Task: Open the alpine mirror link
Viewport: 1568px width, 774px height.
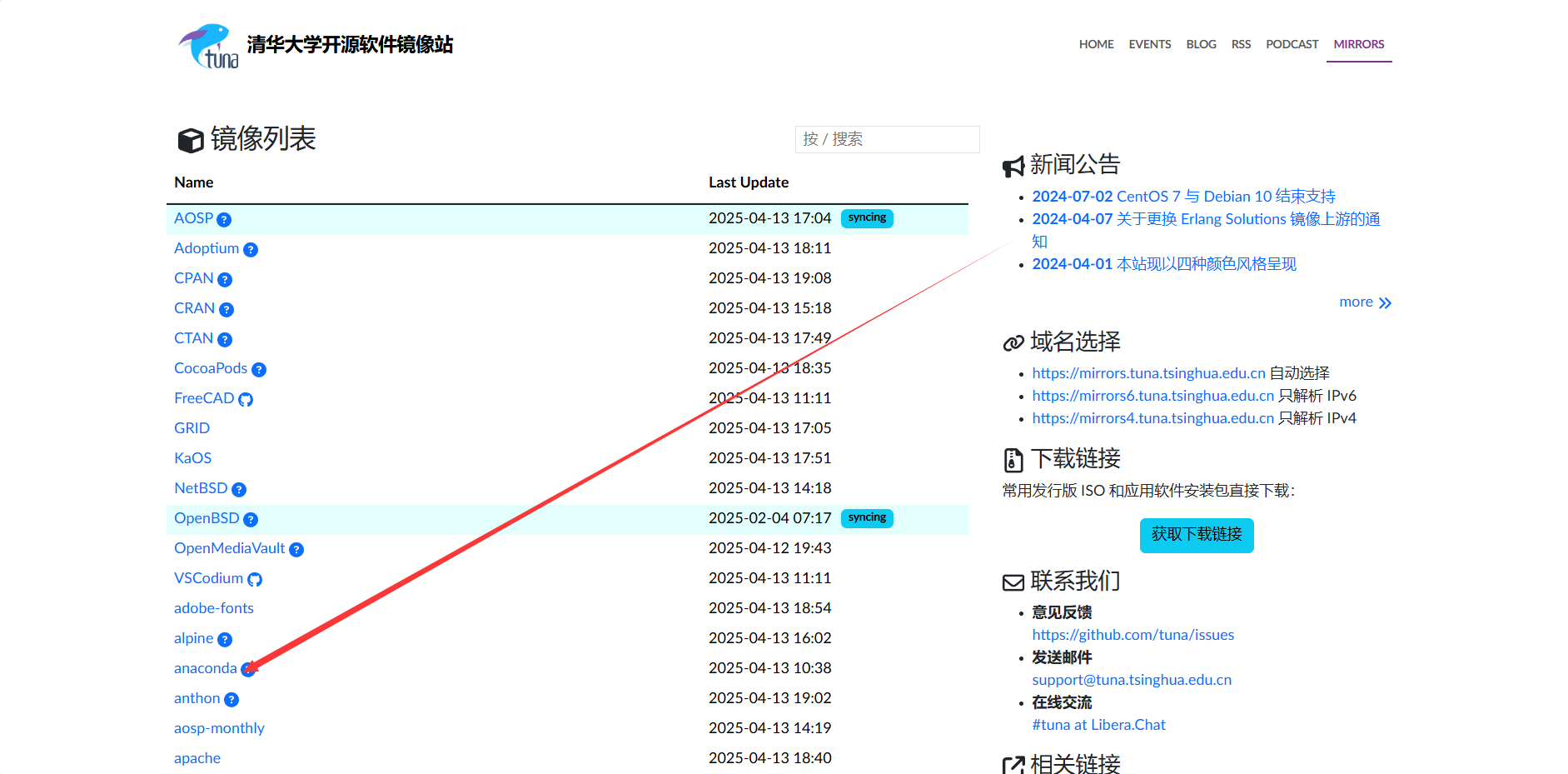Action: [x=194, y=638]
